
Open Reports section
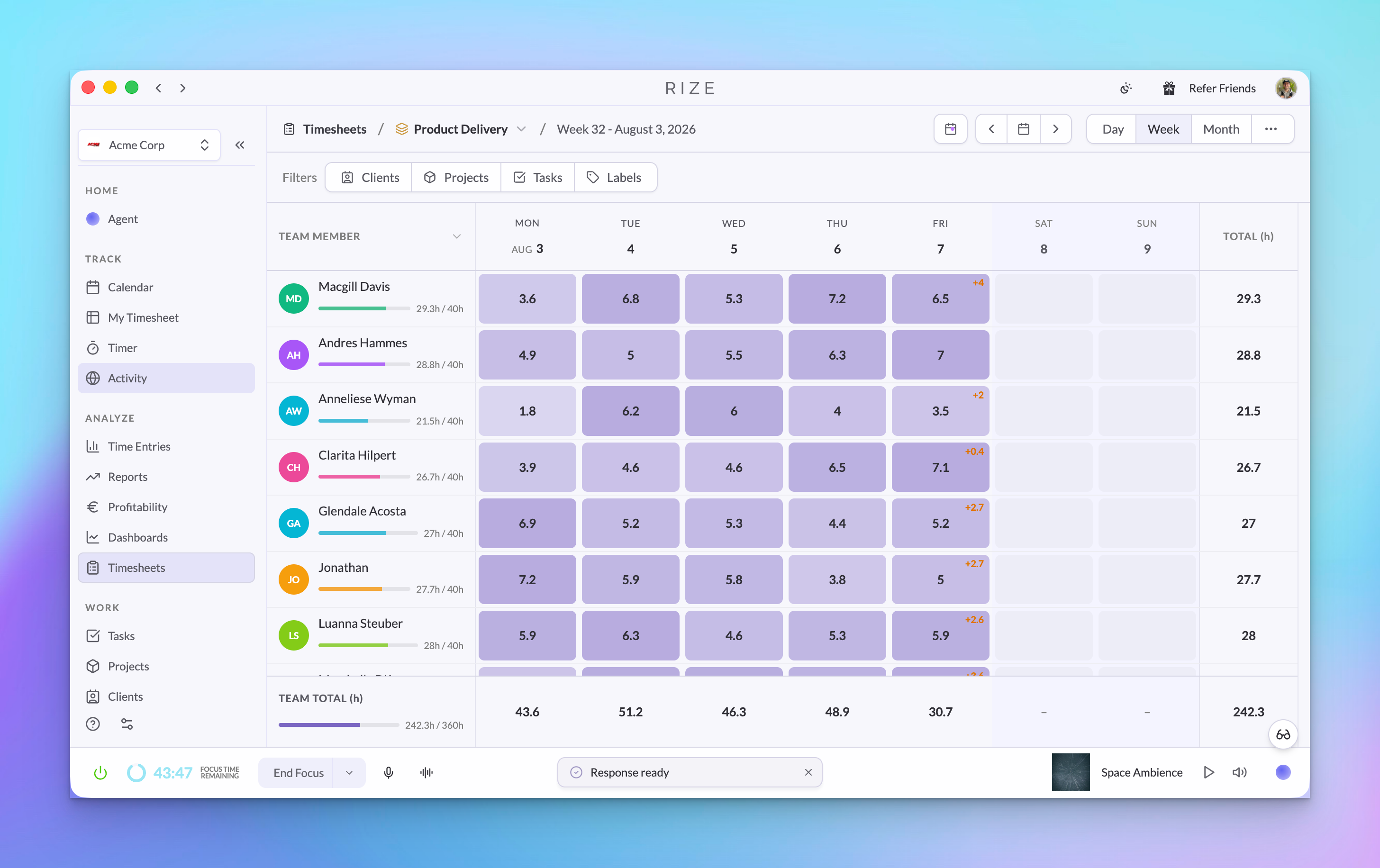pyautogui.click(x=166, y=477)
